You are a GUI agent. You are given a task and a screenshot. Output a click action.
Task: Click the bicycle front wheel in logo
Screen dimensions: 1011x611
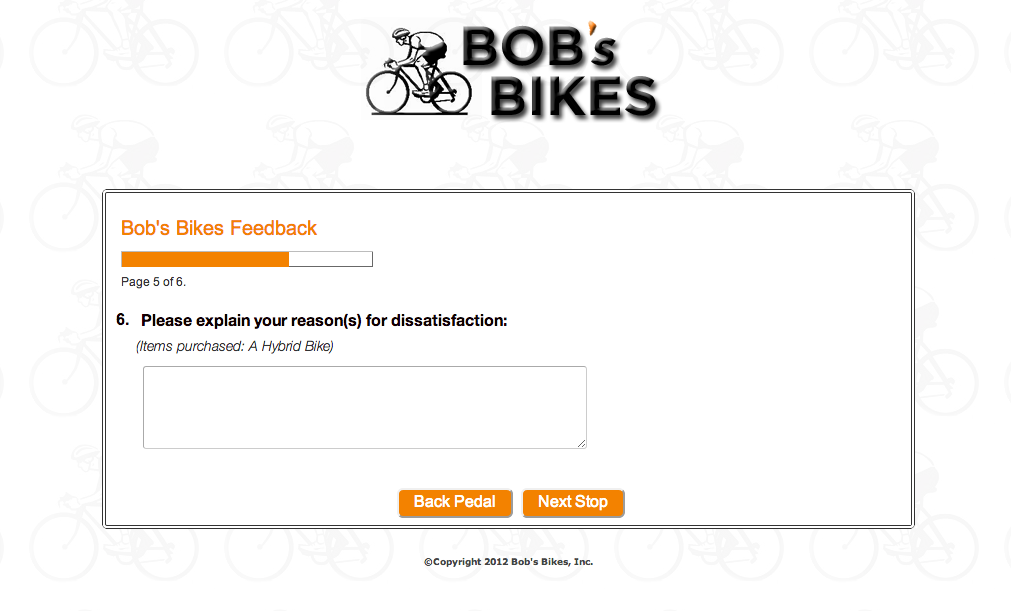pyautogui.click(x=387, y=92)
